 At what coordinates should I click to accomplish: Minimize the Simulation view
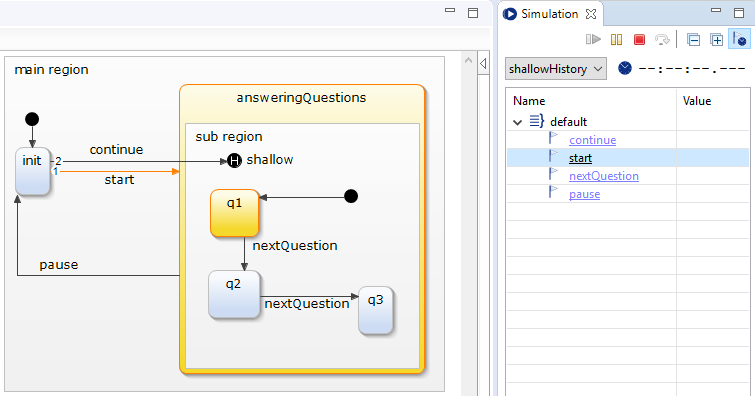[716, 10]
